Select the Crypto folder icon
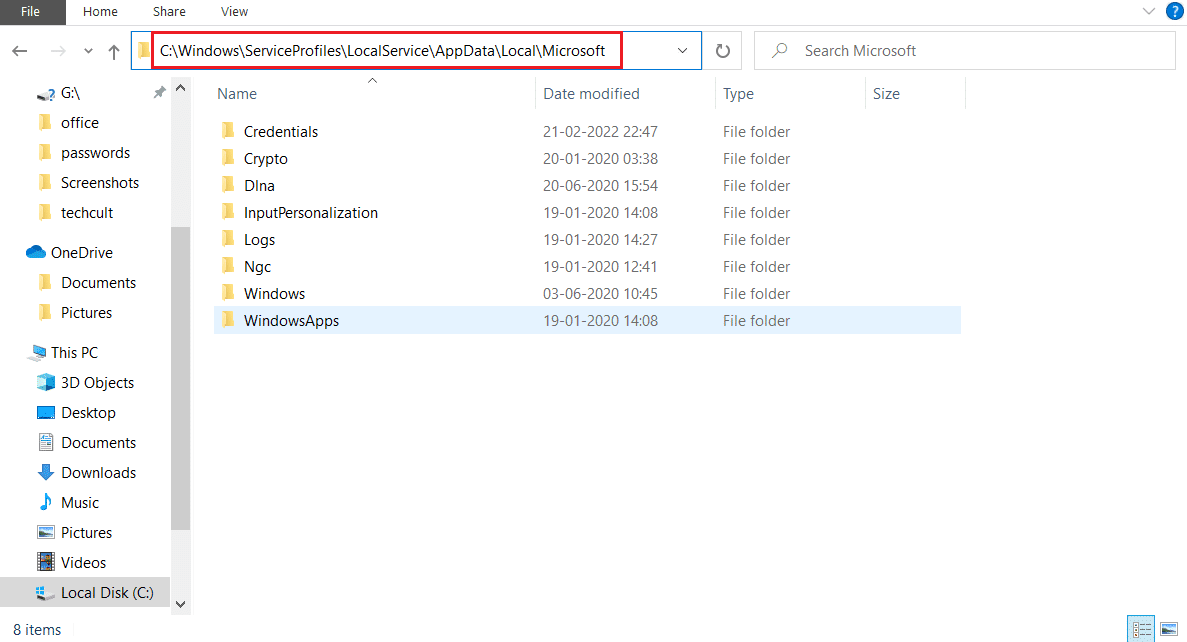Screen dimensions: 1187x642 pyautogui.click(x=229, y=158)
